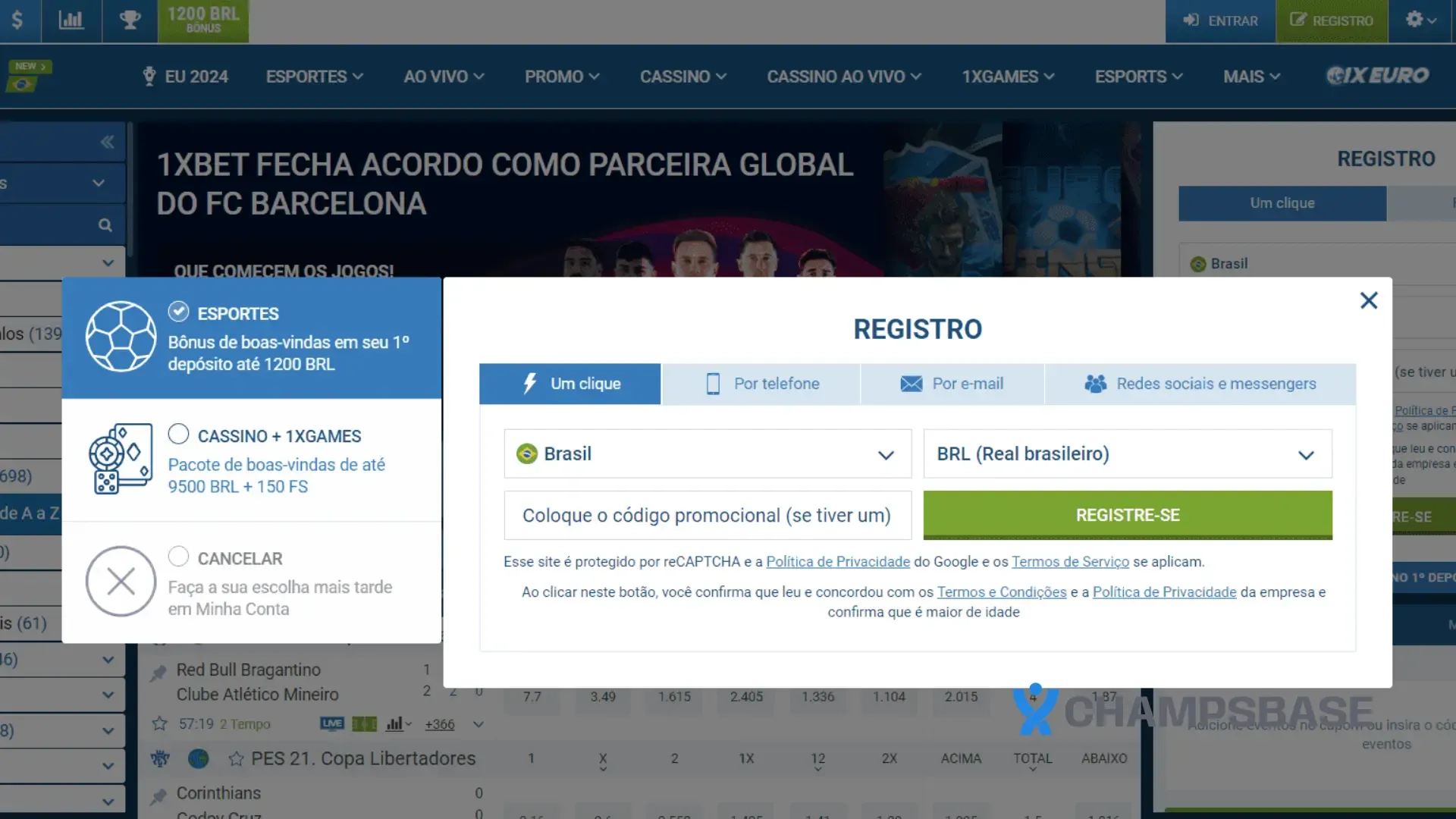Viewport: 1456px width, 819px height.
Task: Open the Termos e Condições link
Action: pyautogui.click(x=1002, y=592)
